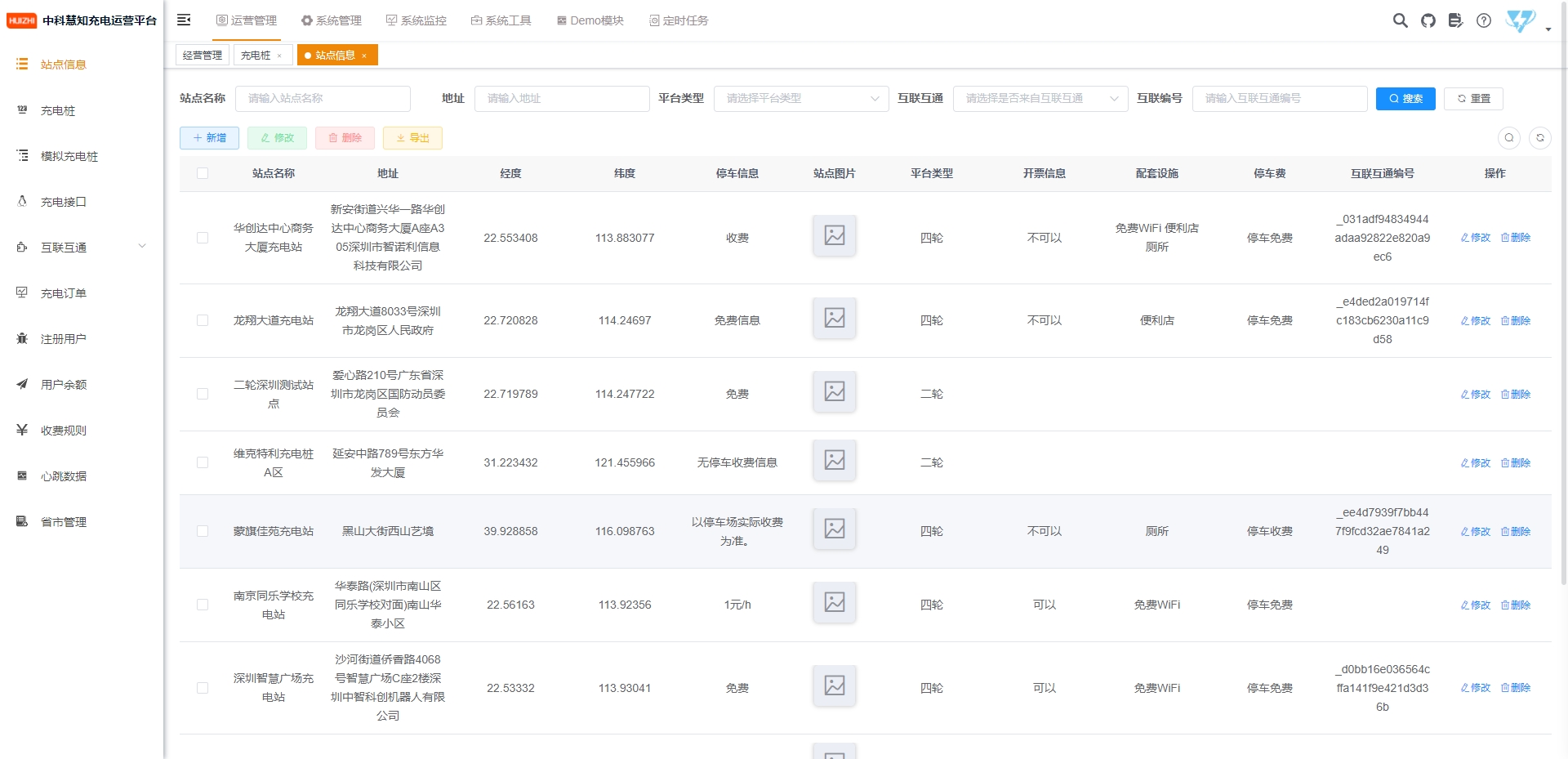Click 删除 link for 维克特利充电桩A区

pyautogui.click(x=1516, y=462)
